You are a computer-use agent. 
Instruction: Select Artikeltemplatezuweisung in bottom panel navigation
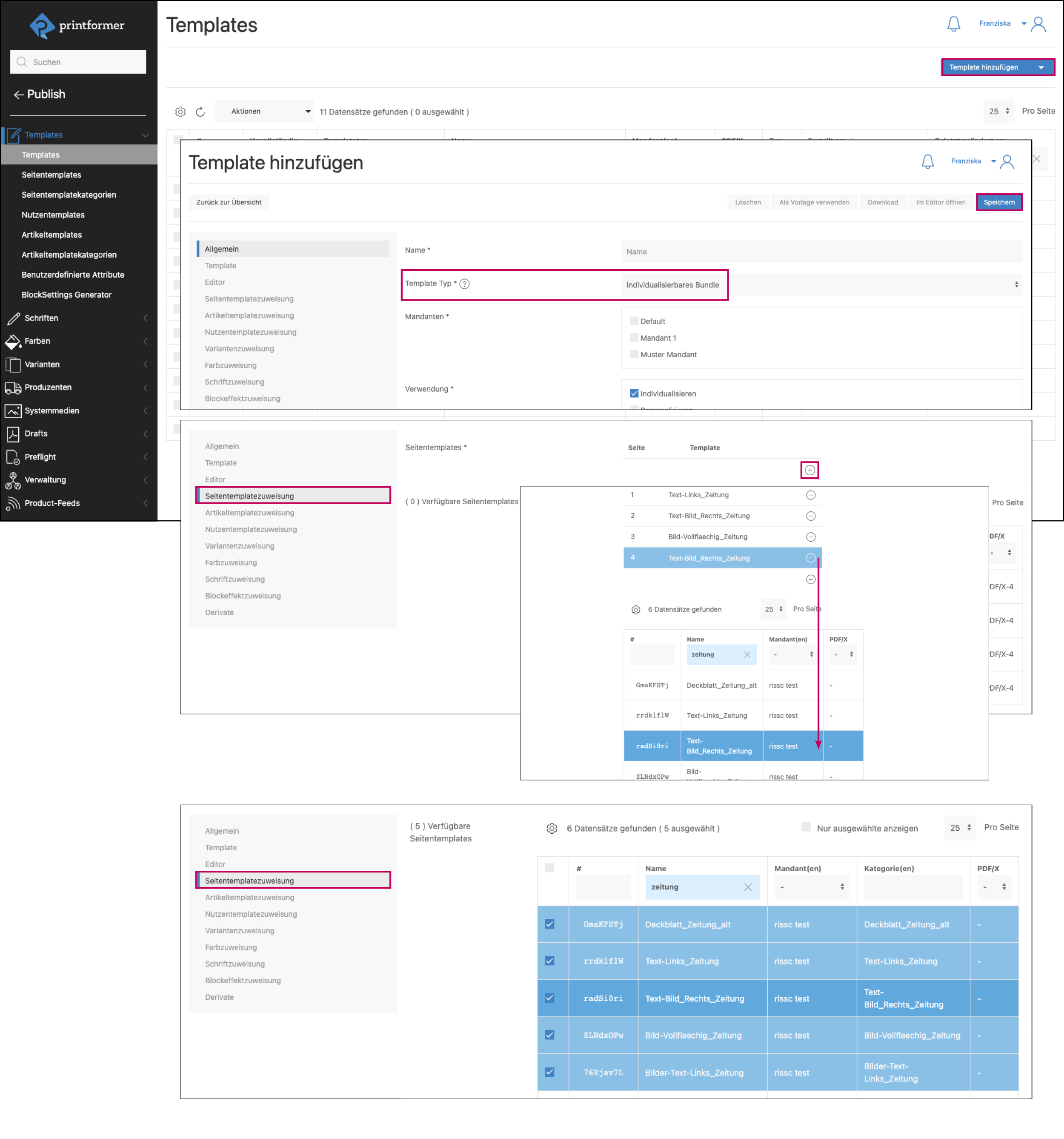click(x=250, y=897)
